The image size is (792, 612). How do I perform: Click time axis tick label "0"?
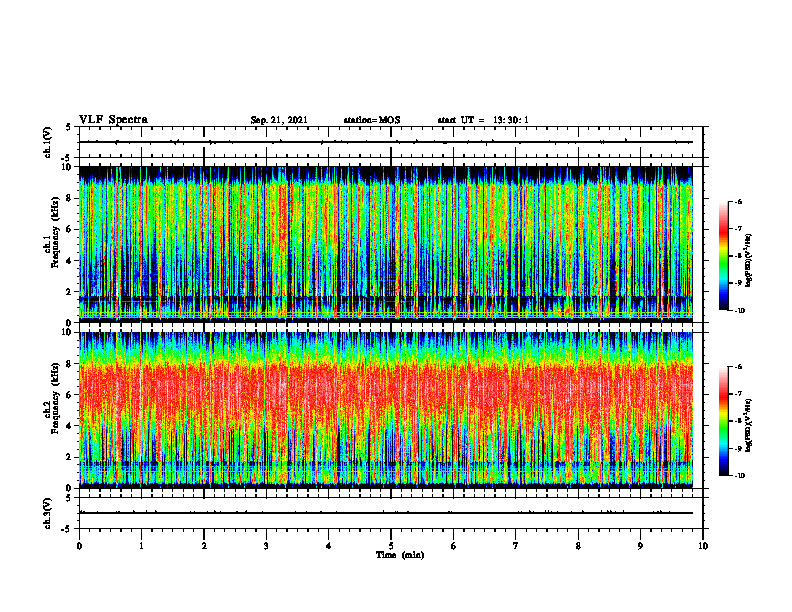click(79, 546)
